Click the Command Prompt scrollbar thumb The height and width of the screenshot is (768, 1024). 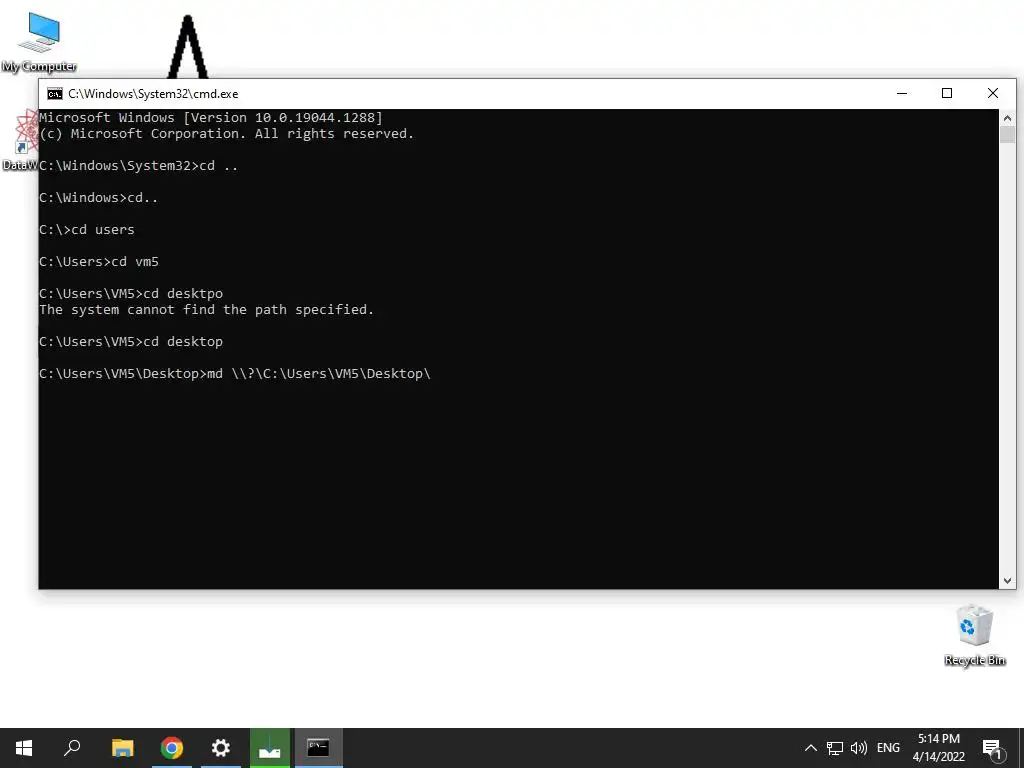pos(1007,135)
